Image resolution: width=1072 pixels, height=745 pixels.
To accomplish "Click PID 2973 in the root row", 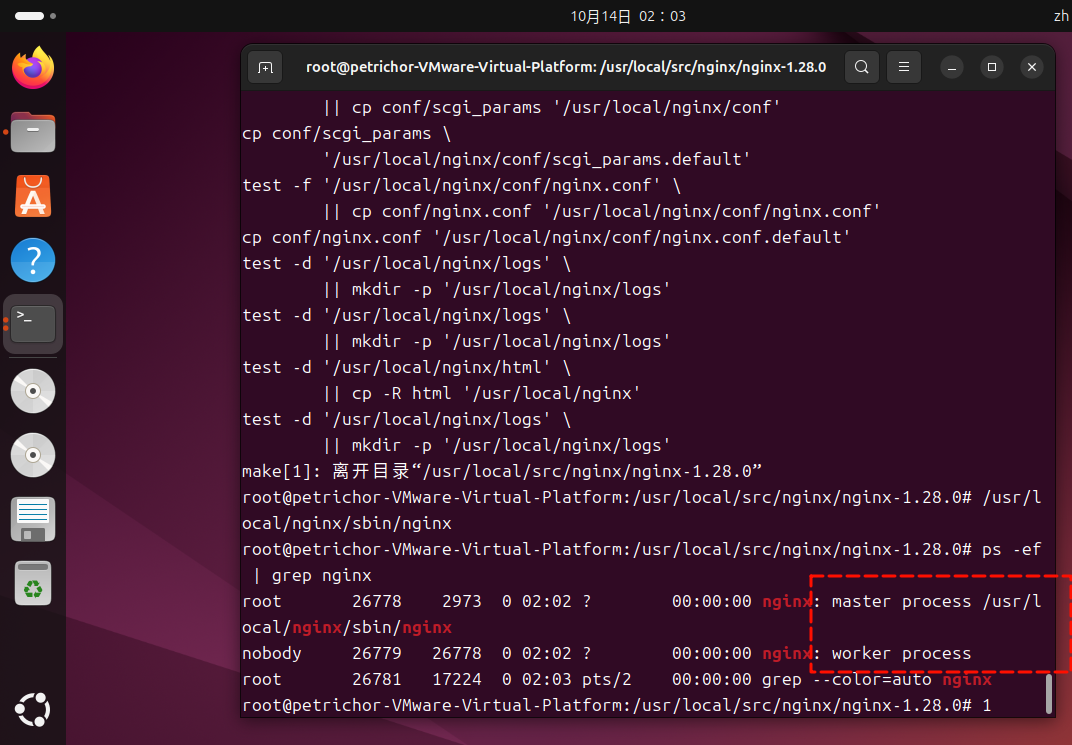I will click(x=461, y=601).
